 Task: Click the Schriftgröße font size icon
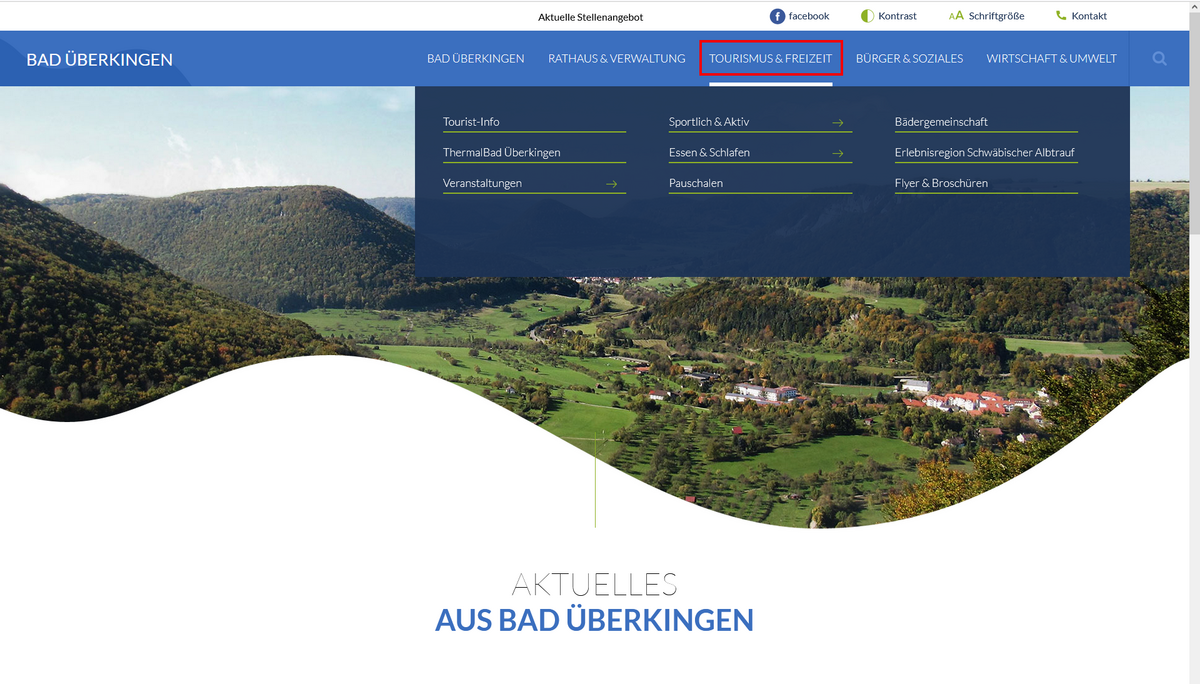(x=956, y=16)
